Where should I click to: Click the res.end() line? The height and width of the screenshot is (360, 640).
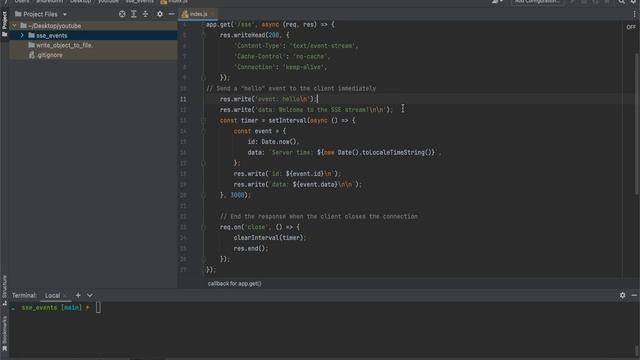[x=251, y=248]
